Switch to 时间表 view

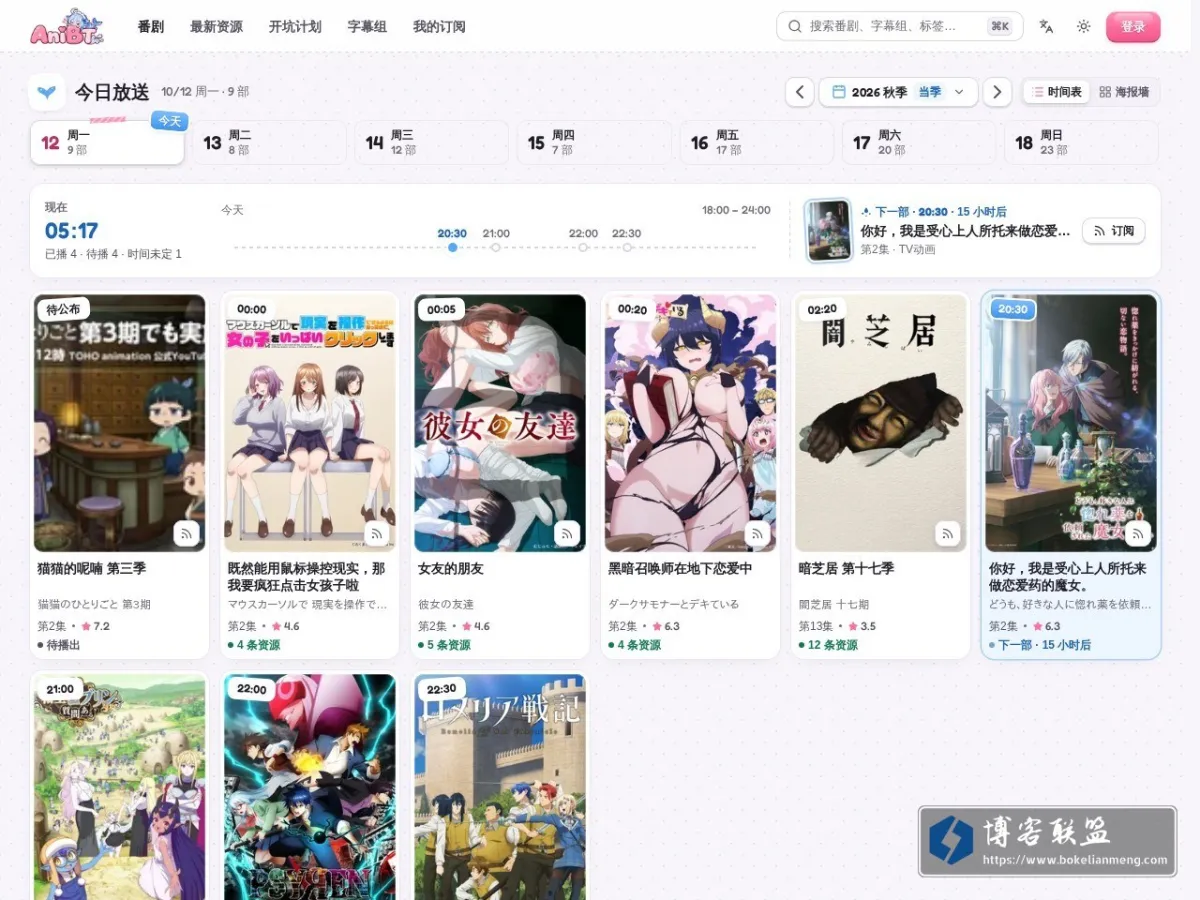1057,92
